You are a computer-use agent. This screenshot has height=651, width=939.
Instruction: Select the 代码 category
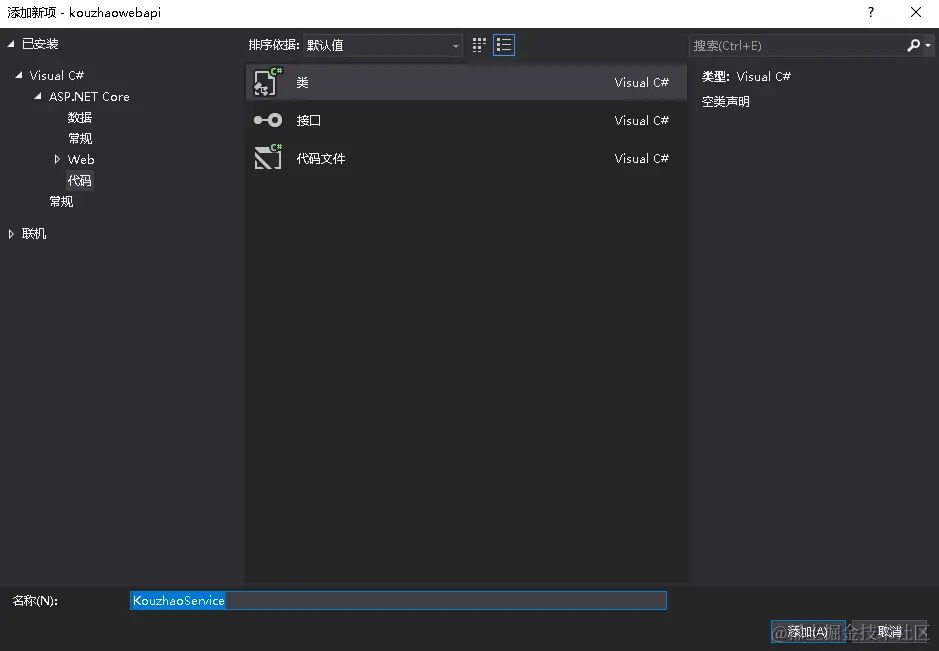(80, 180)
